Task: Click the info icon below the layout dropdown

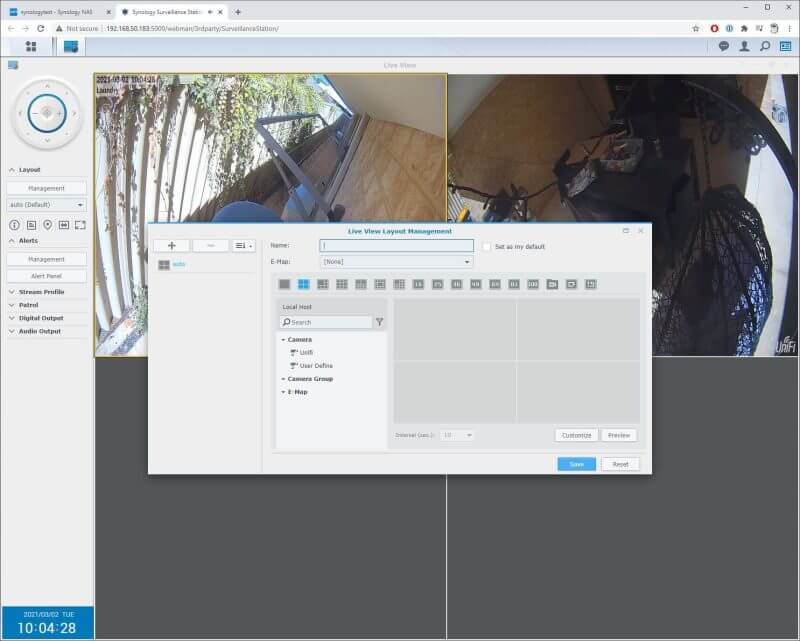Action: click(x=14, y=225)
